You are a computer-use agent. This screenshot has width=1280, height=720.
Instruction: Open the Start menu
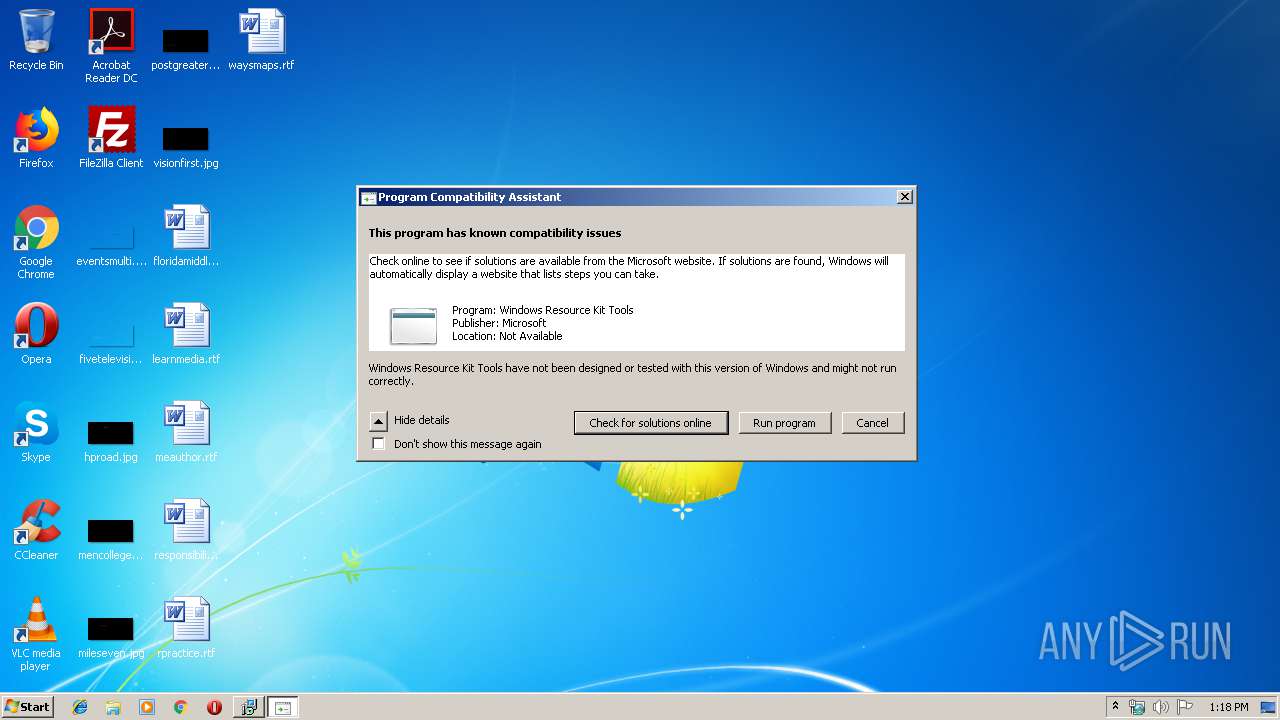(x=27, y=707)
